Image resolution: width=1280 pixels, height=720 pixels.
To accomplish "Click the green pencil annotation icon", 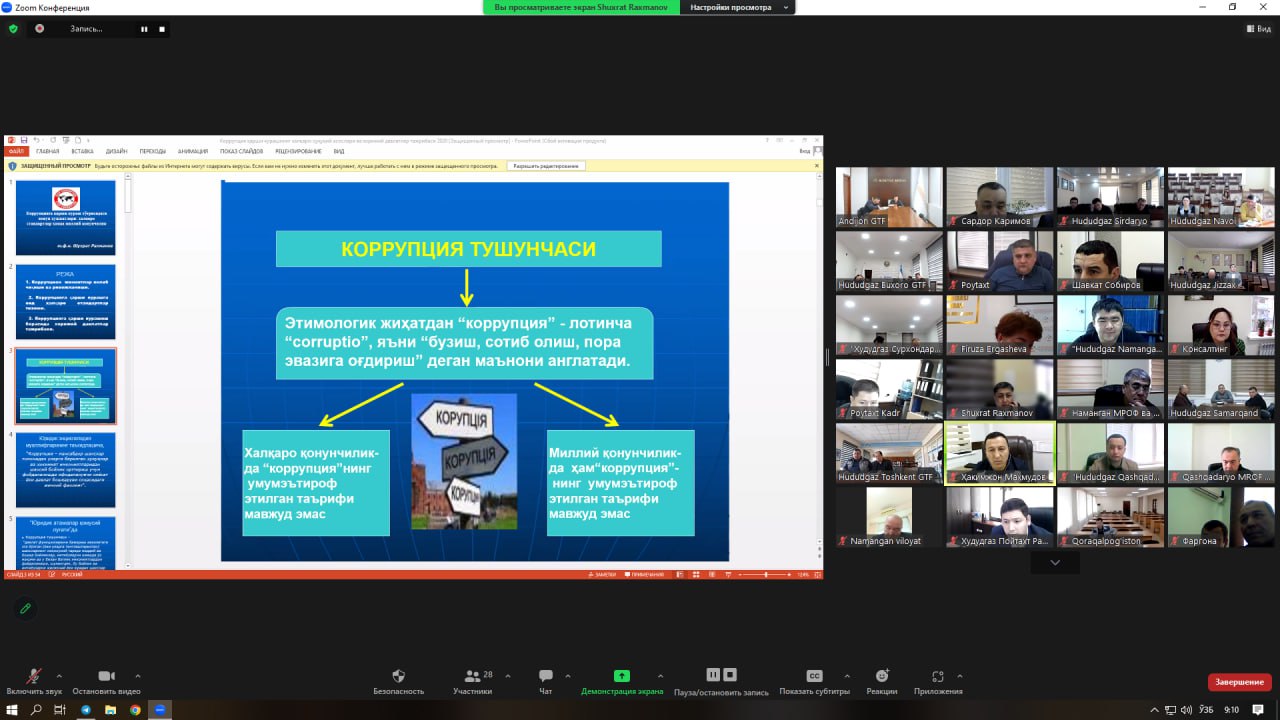I will point(26,608).
